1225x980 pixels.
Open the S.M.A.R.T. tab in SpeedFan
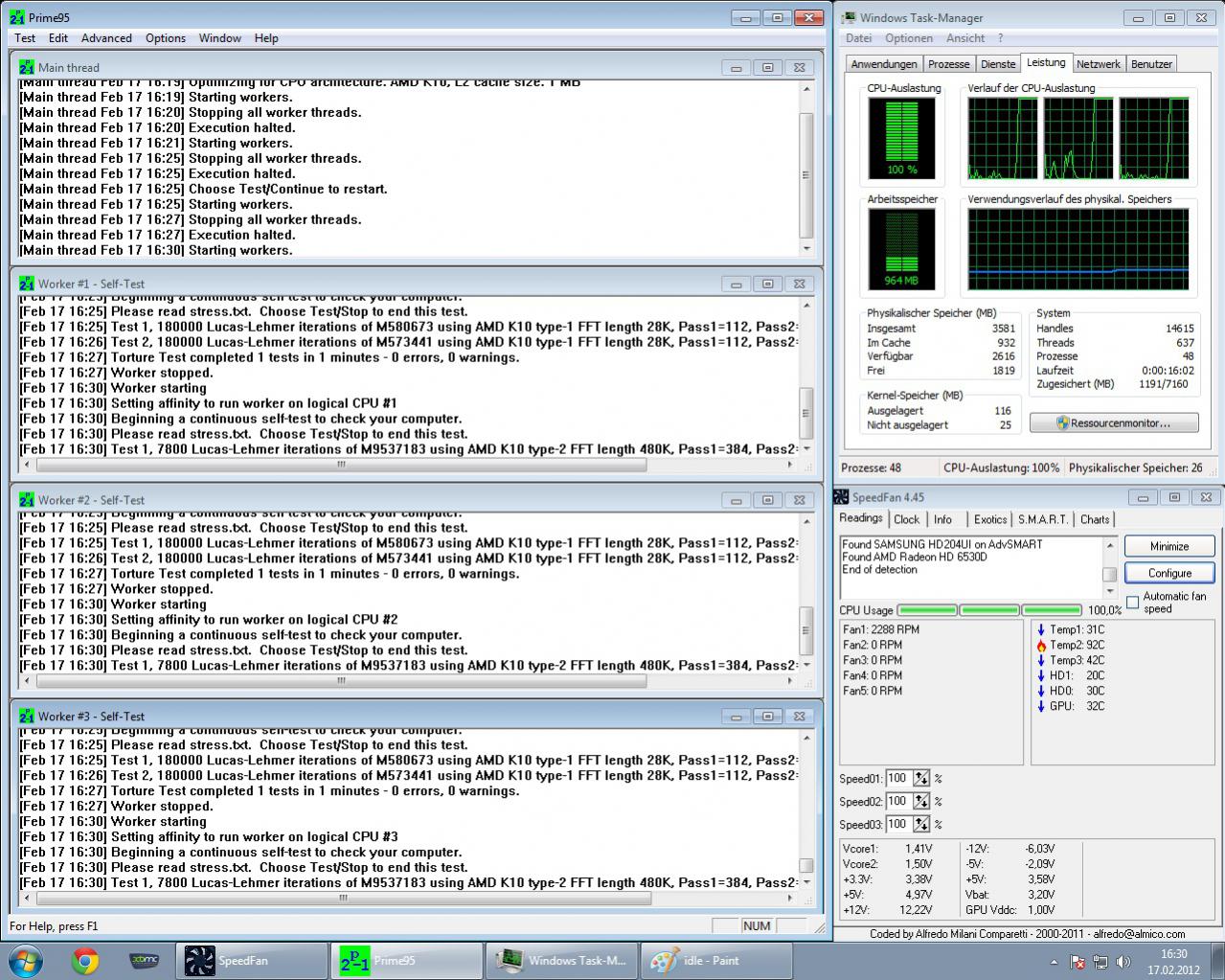(x=1043, y=519)
